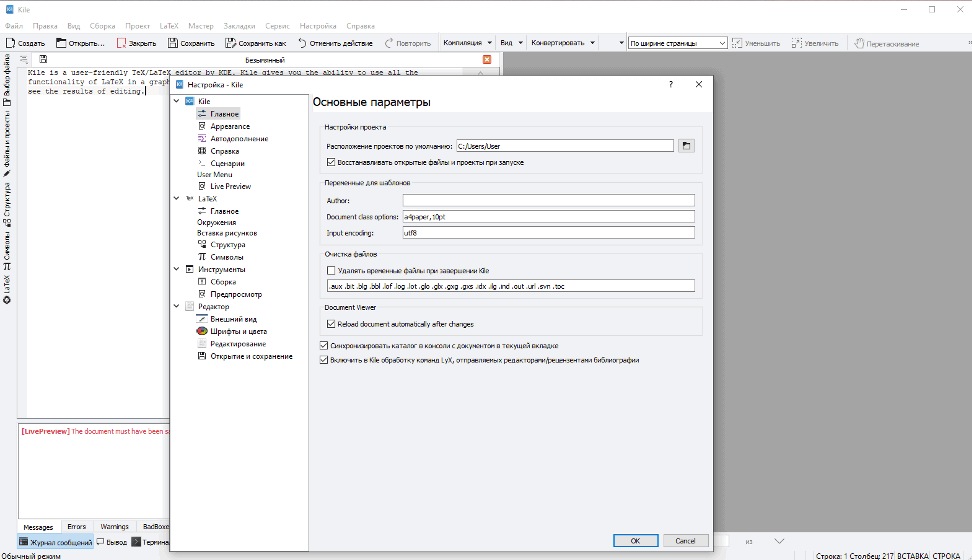Click the Увеличить zoom in icon
972x560 pixels.
click(x=797, y=43)
